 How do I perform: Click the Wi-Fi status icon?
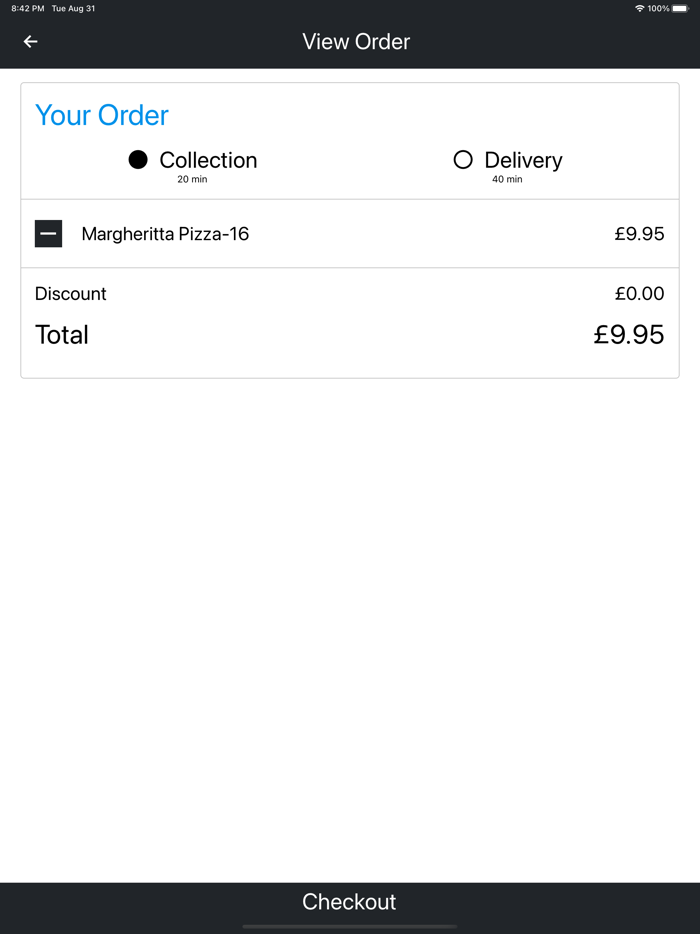coord(639,8)
